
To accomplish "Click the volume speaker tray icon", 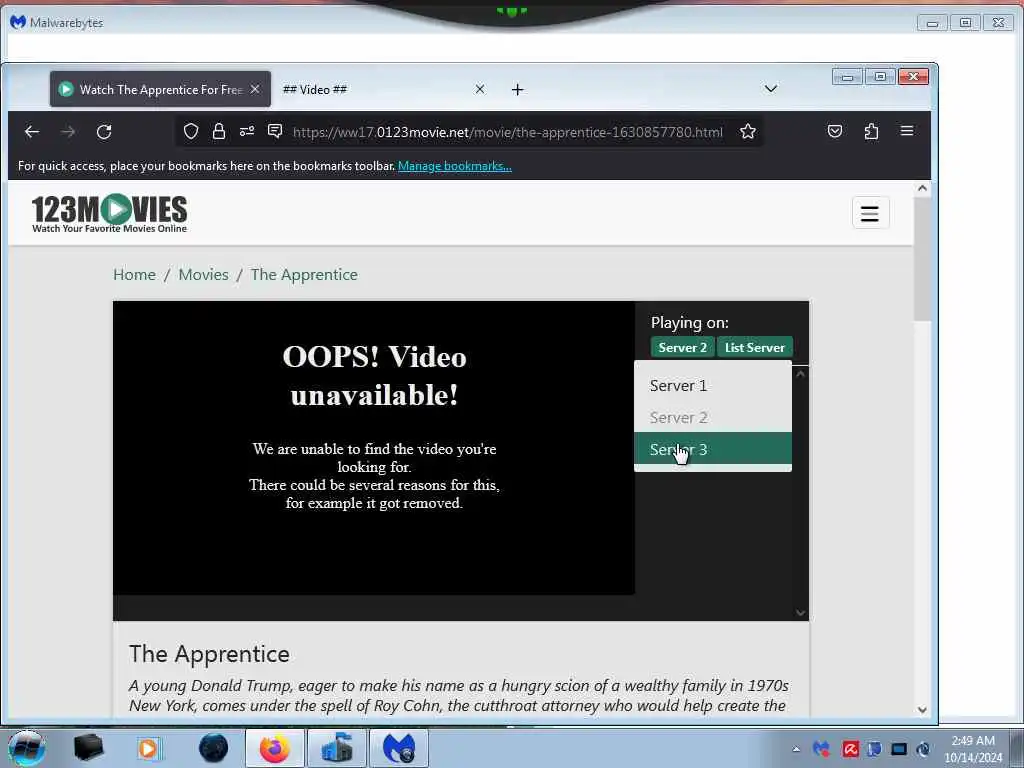I will click(x=923, y=748).
